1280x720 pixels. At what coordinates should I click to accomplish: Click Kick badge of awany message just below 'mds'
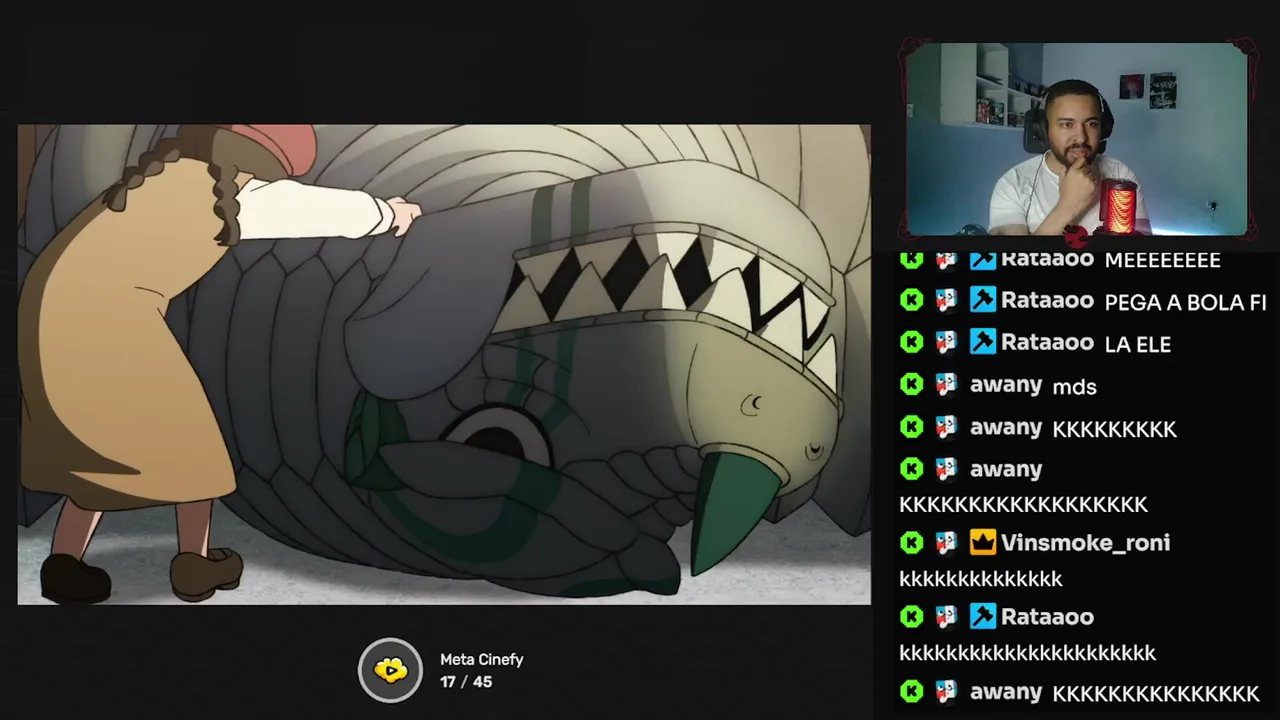pyautogui.click(x=911, y=427)
